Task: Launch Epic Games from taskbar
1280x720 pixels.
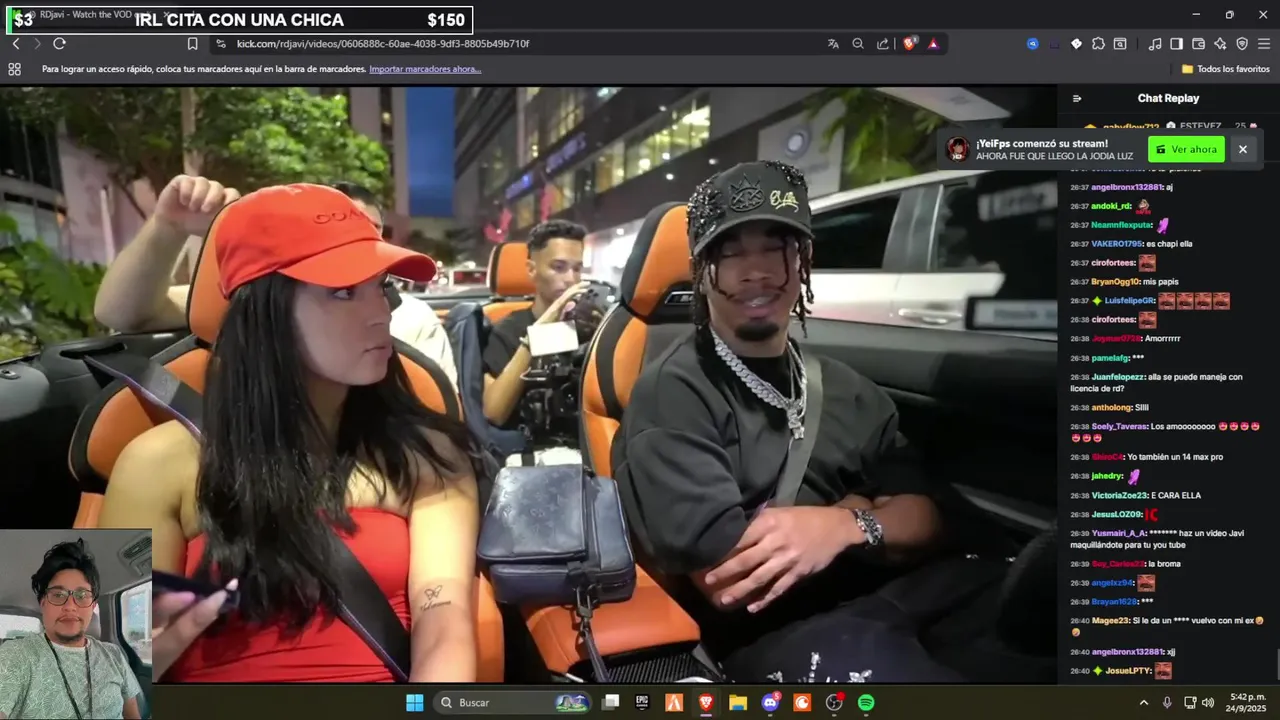Action: point(642,703)
